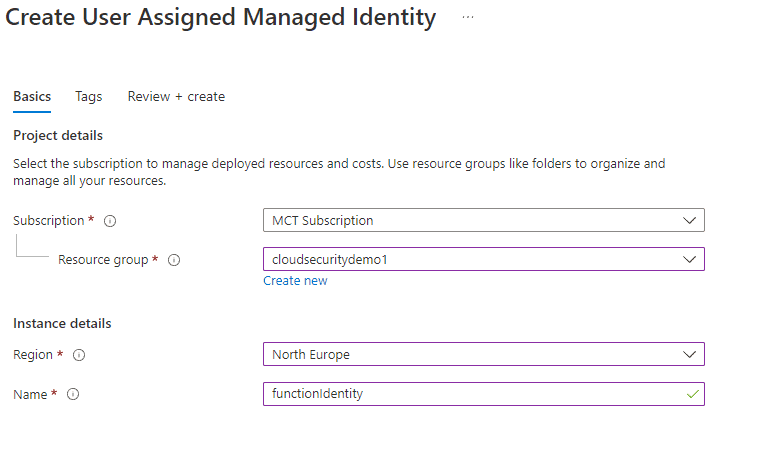
Task: Click the green validation checkmark in the Name field
Action: click(x=692, y=395)
